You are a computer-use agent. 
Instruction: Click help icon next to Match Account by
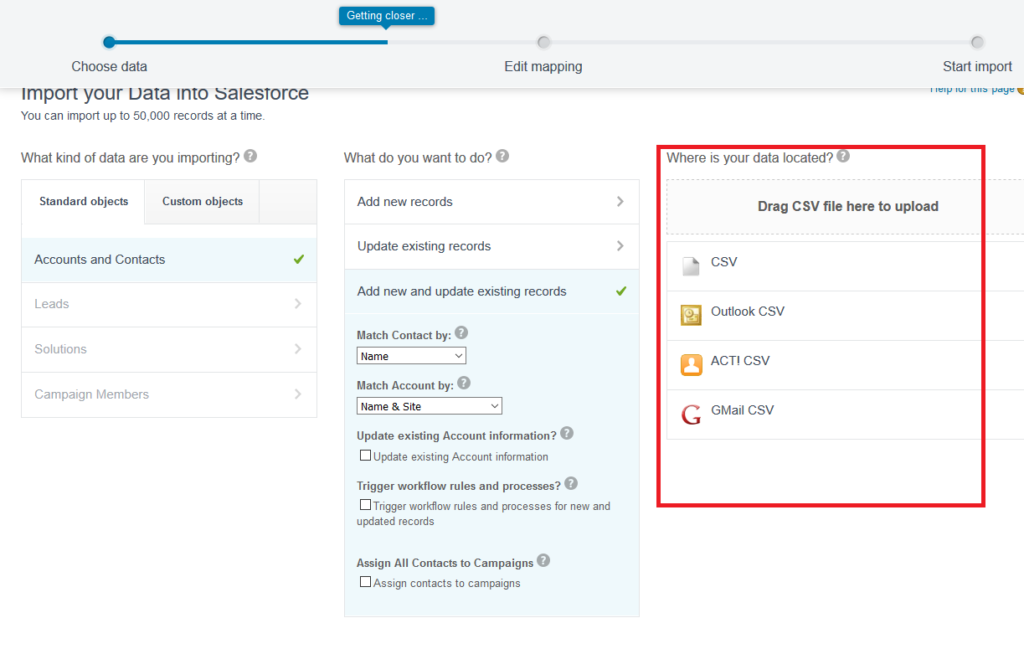click(x=464, y=383)
